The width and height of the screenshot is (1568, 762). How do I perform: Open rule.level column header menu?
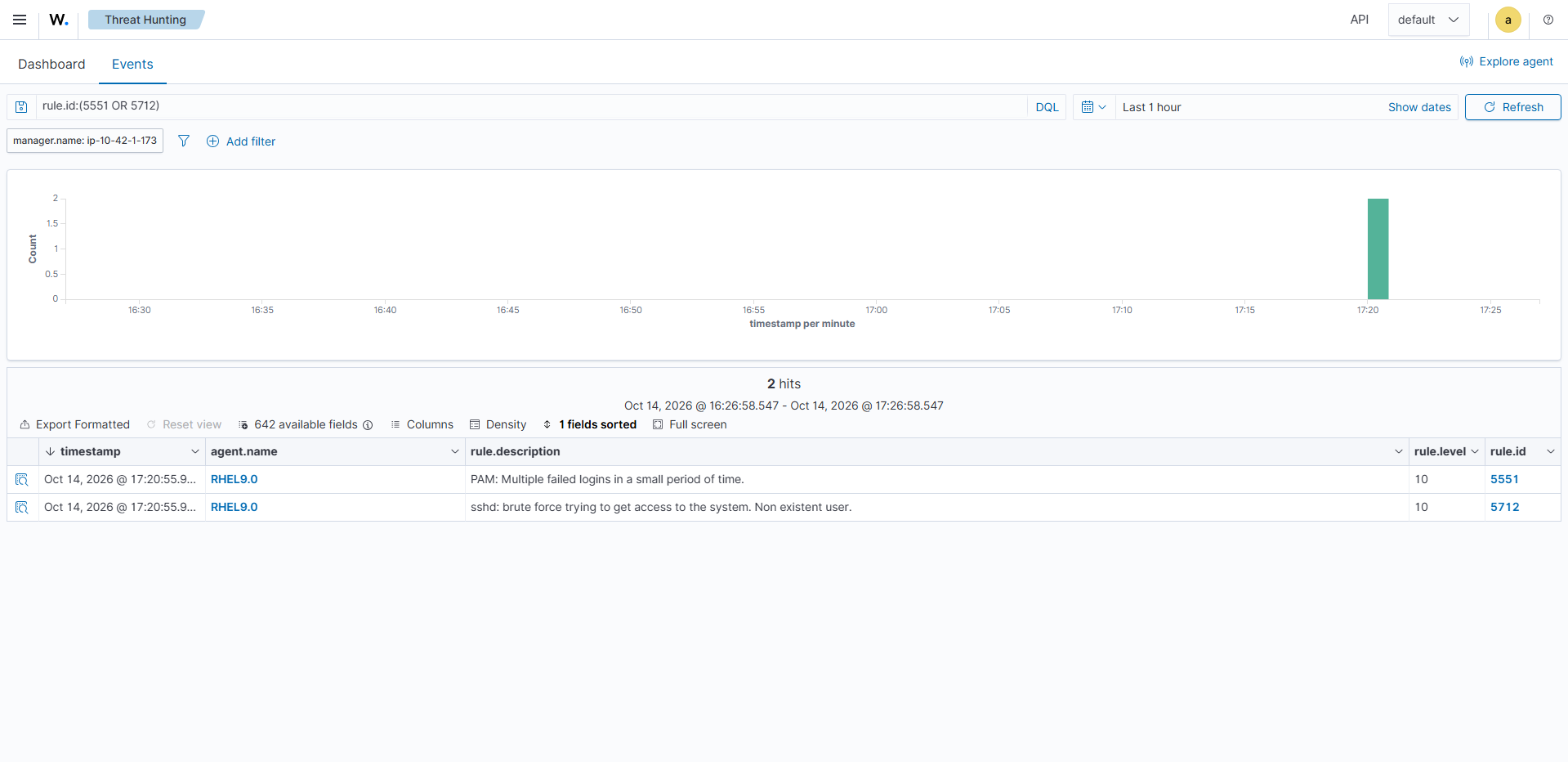click(x=1475, y=452)
